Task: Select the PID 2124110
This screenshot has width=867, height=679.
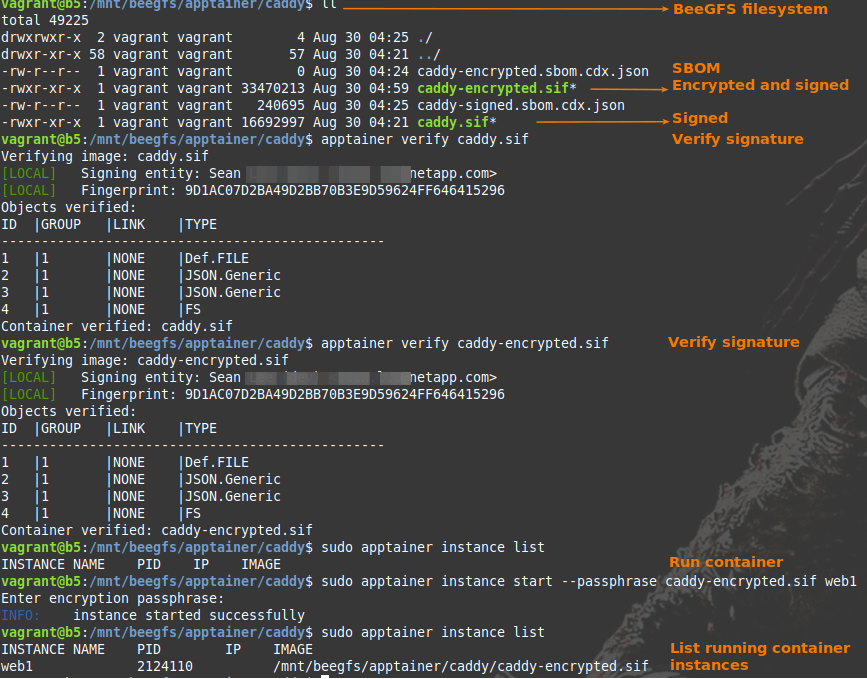Action: 165,666
